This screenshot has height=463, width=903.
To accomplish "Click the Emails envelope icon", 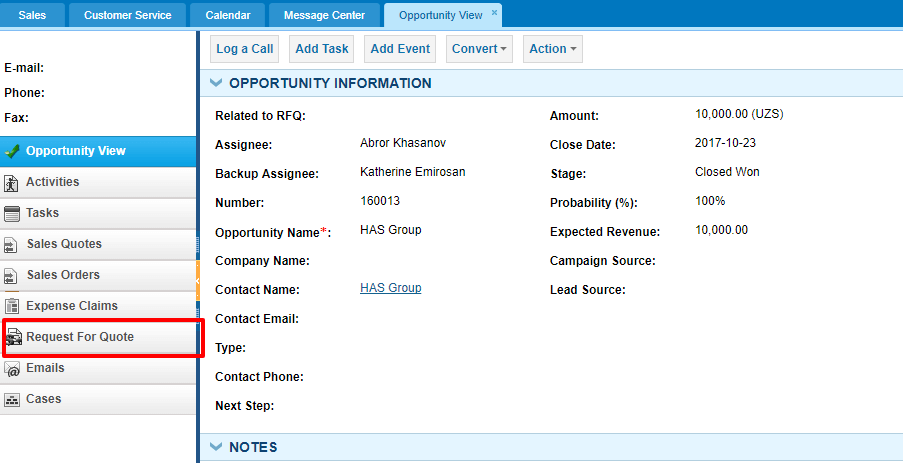I will click(12, 369).
